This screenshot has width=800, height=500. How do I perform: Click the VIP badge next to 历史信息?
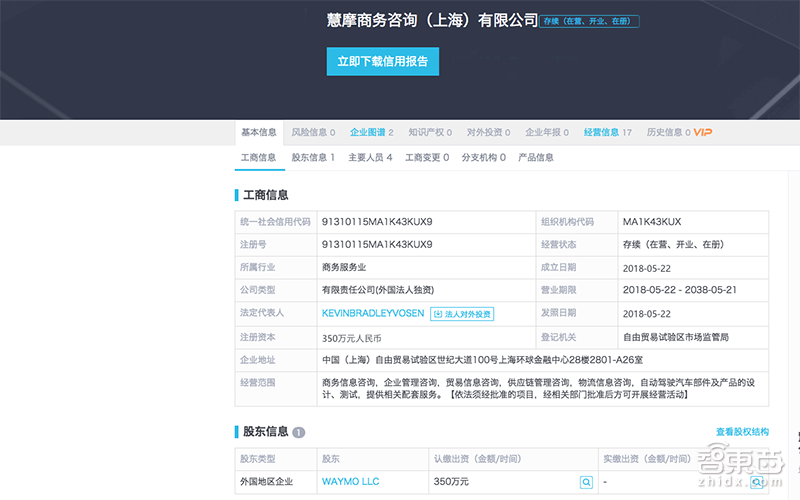click(x=703, y=133)
